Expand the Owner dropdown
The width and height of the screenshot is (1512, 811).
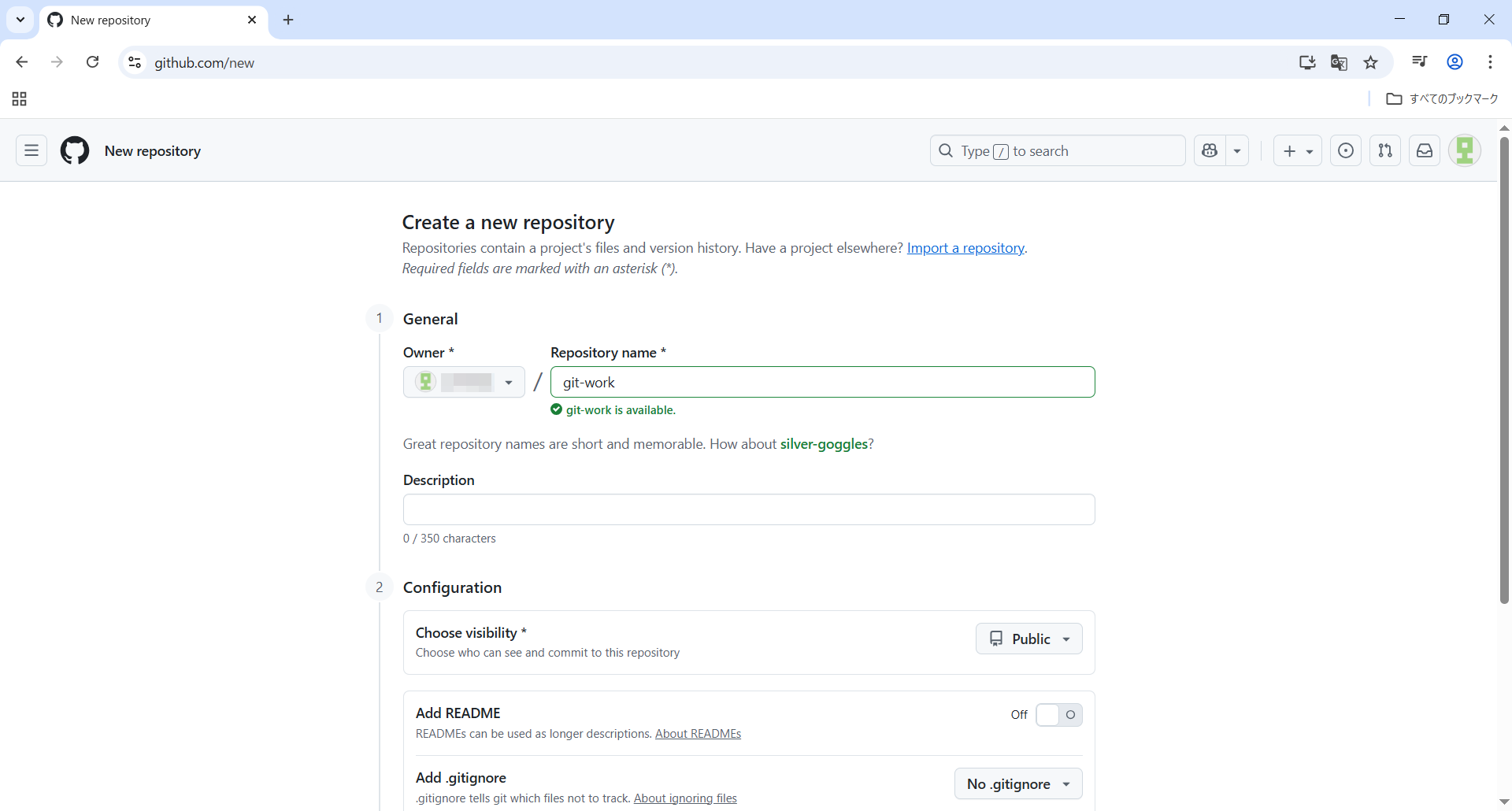(464, 383)
